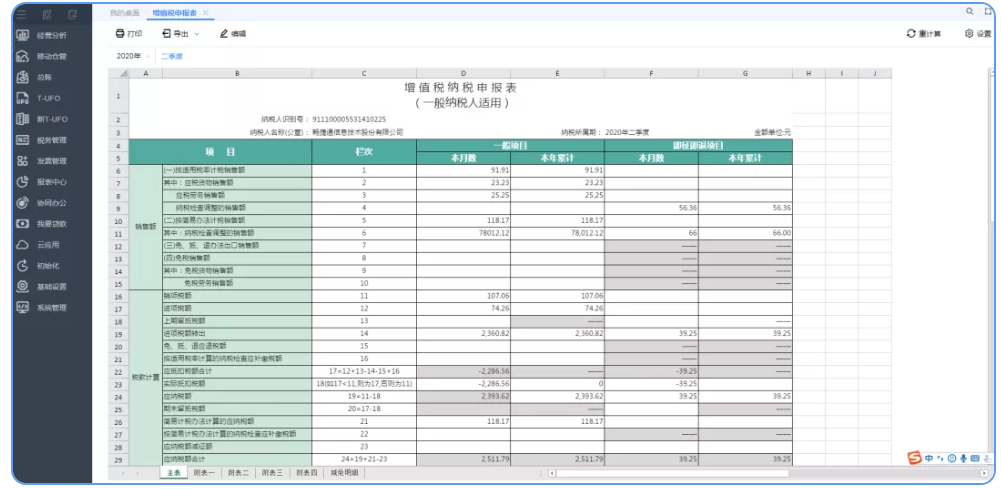The image size is (1001, 489).
Task: Select the cell showing -2,286.56 in row 22
Action: coord(463,371)
